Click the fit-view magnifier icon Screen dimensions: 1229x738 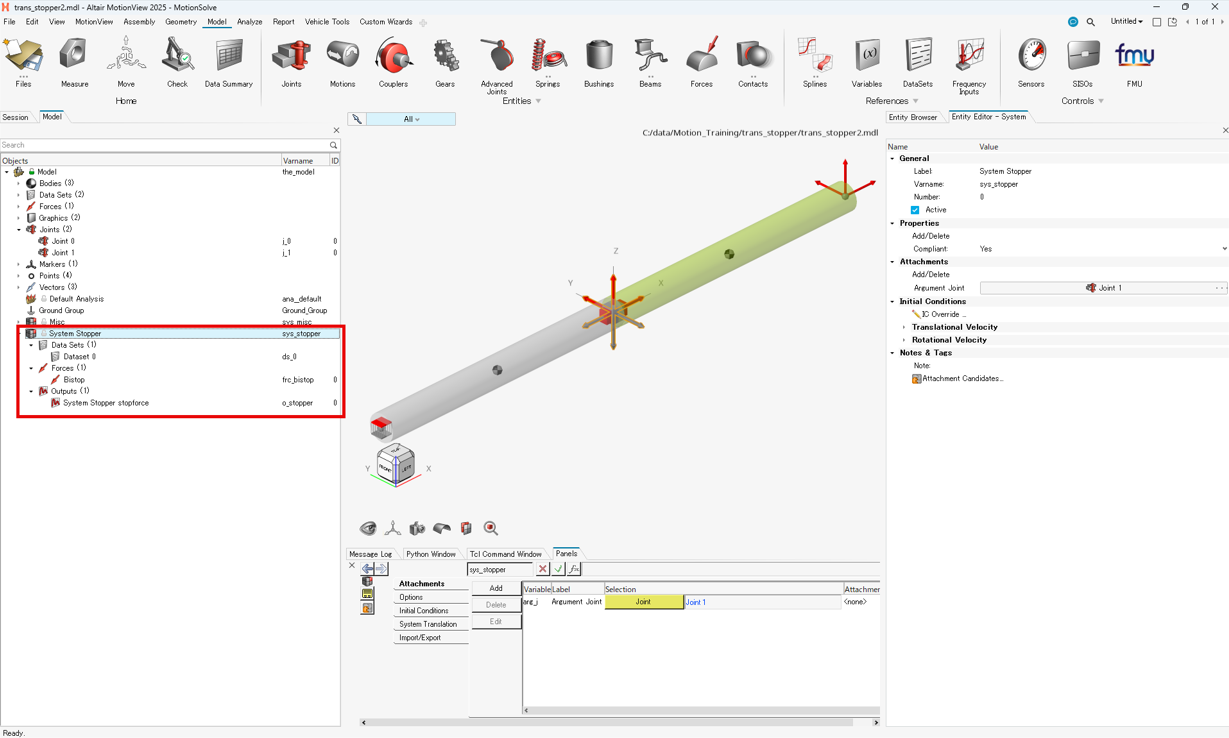pyautogui.click(x=491, y=528)
